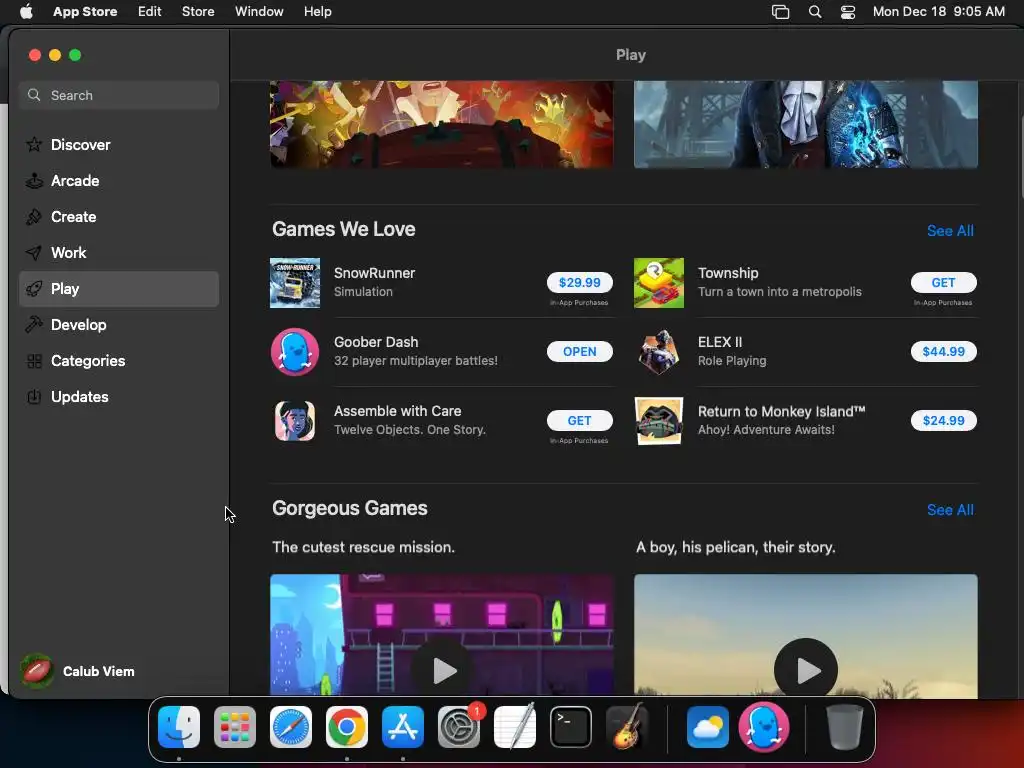Open the Window menu
This screenshot has width=1024, height=768.
pyautogui.click(x=259, y=12)
